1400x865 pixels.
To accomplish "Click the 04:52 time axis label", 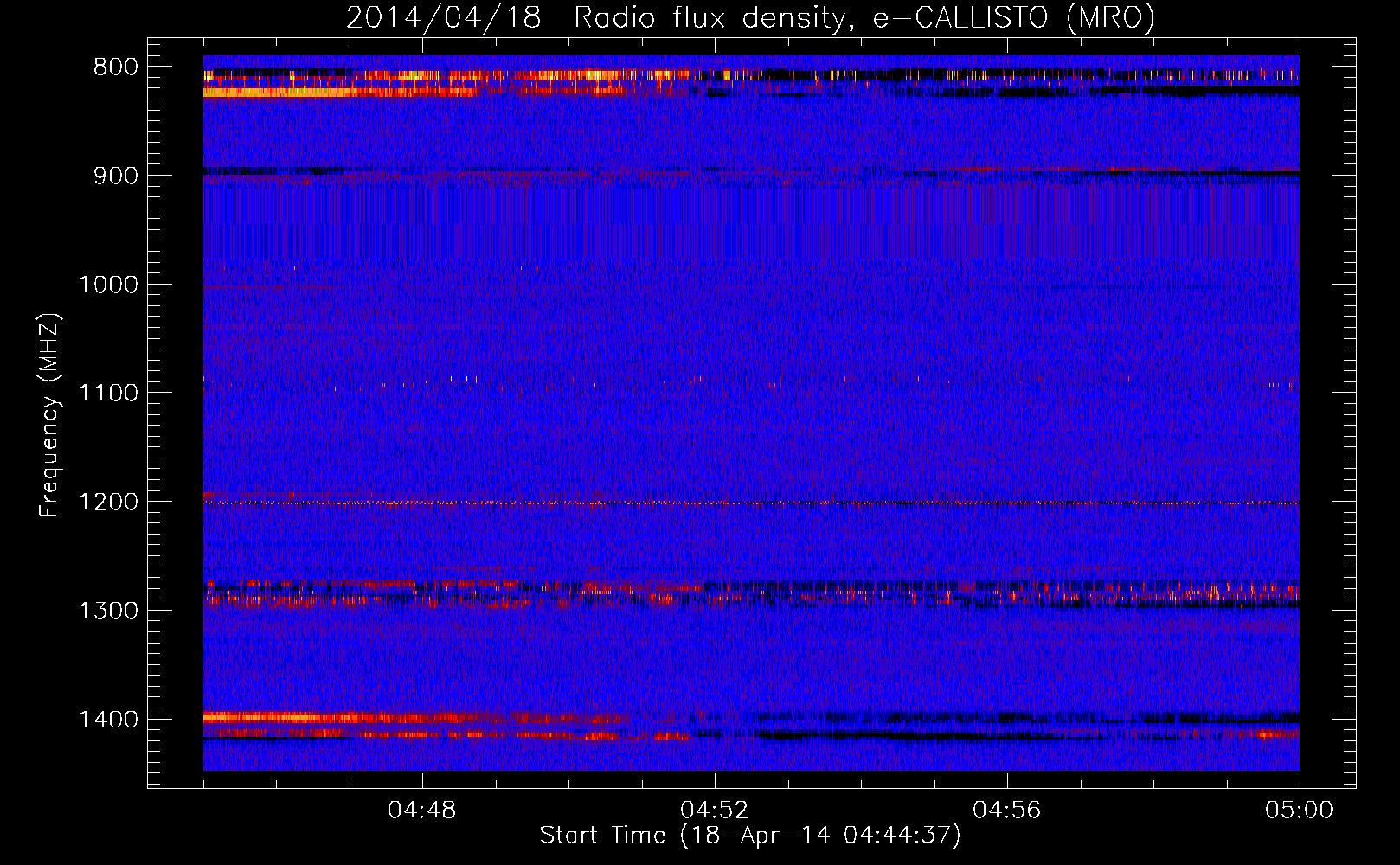I will coord(715,811).
